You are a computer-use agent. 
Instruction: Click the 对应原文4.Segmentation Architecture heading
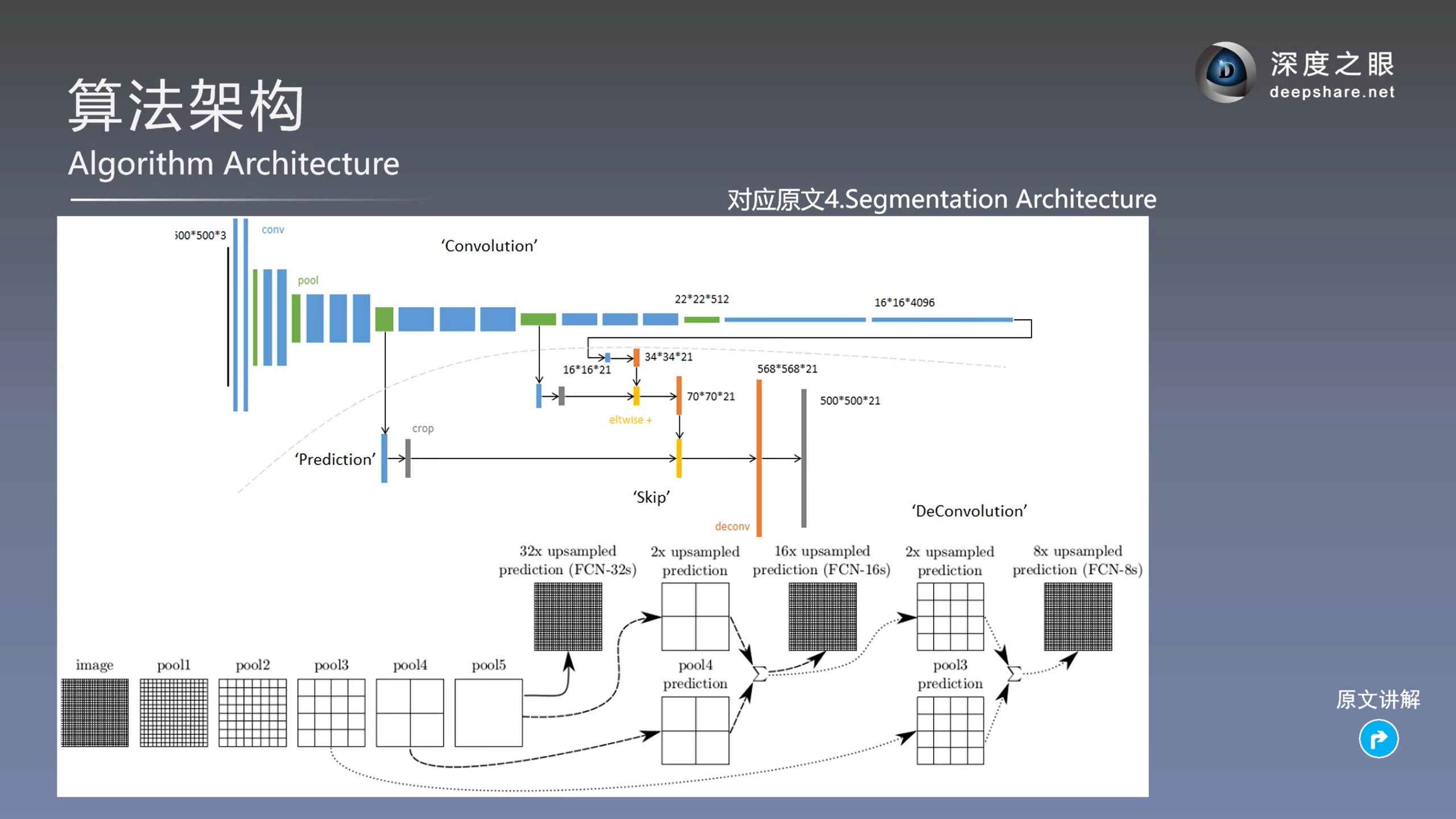[942, 200]
